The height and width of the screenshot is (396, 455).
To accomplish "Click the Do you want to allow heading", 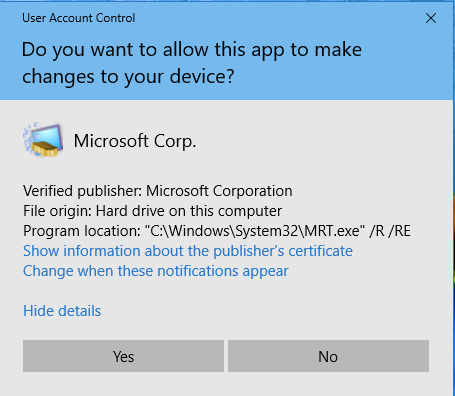I will tap(192, 50).
